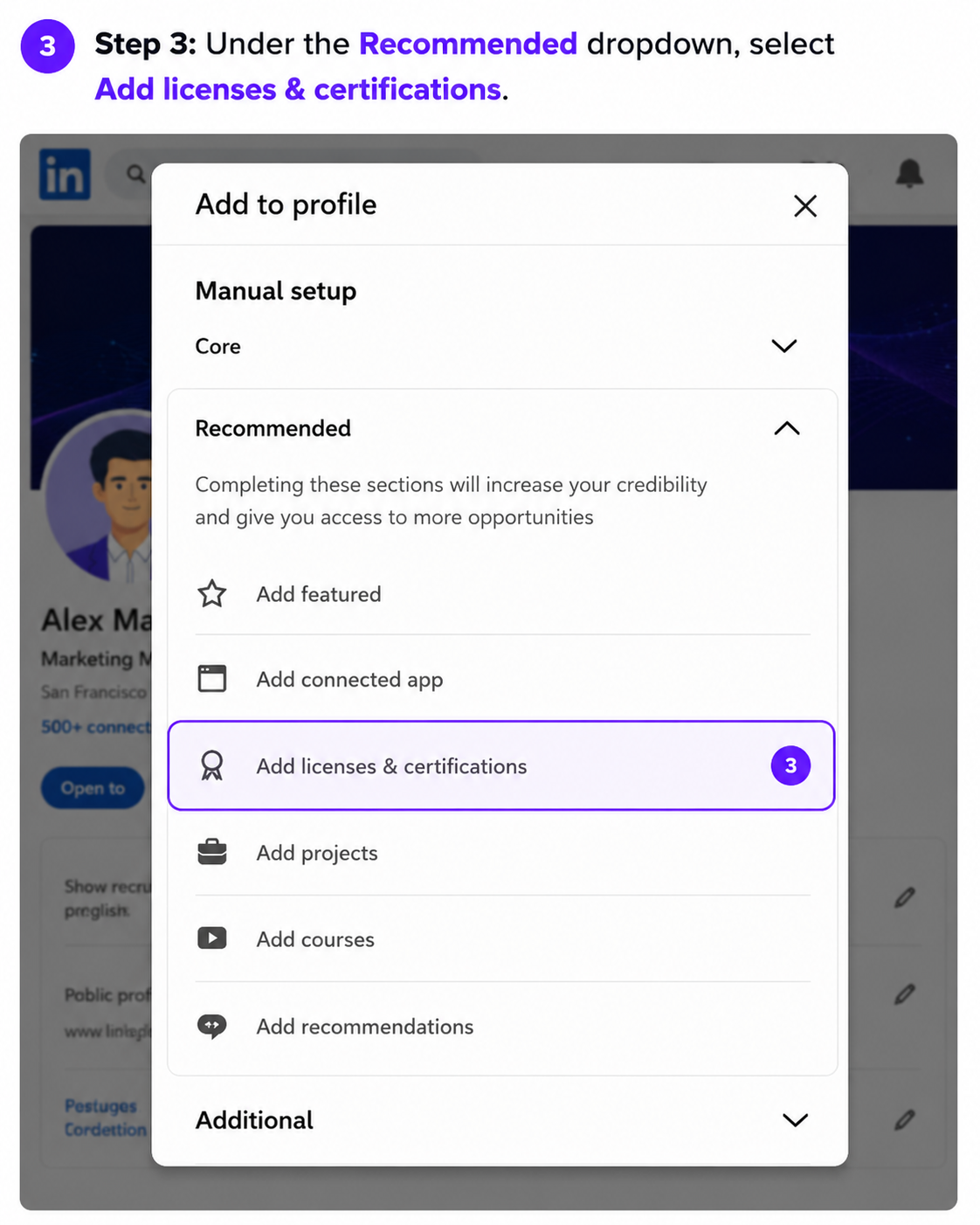Collapse the Recommended section
This screenshot has width=980, height=1225.
coord(787,428)
